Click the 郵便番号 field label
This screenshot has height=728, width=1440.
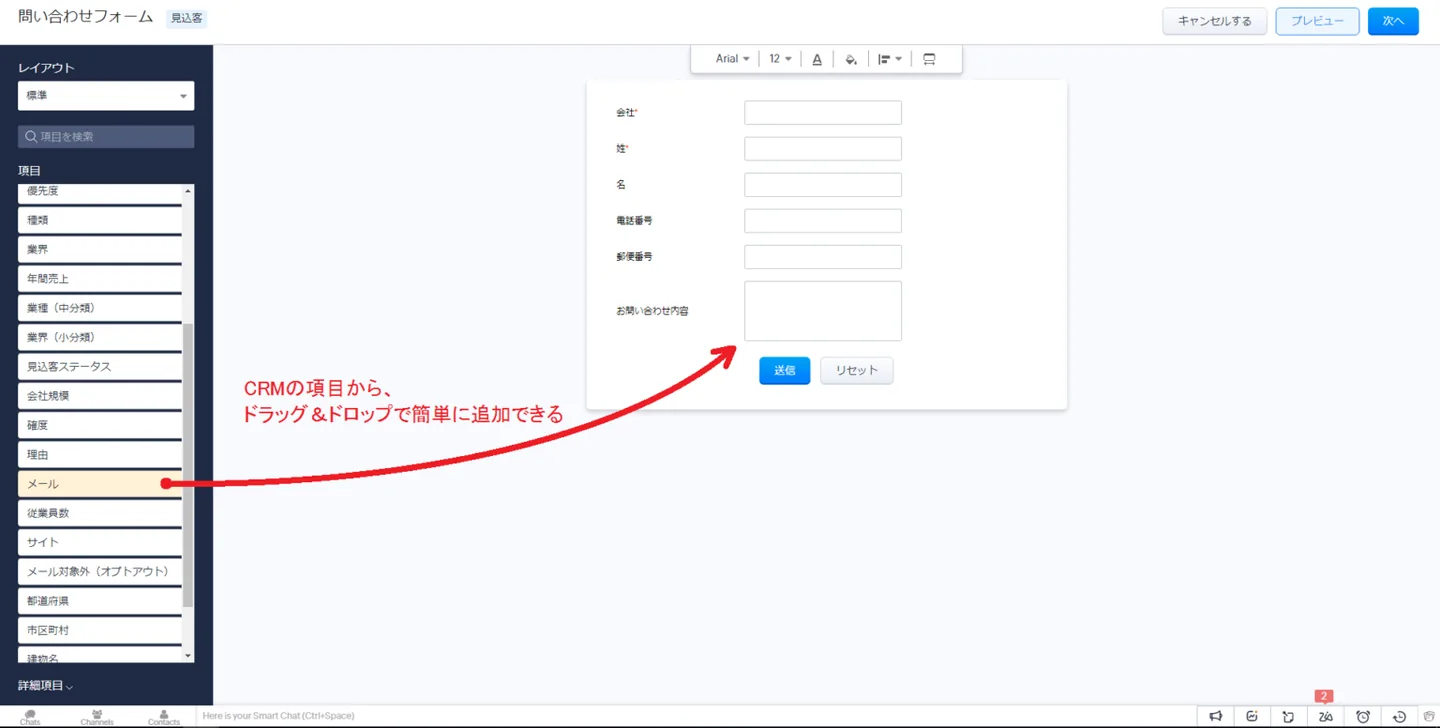click(634, 257)
